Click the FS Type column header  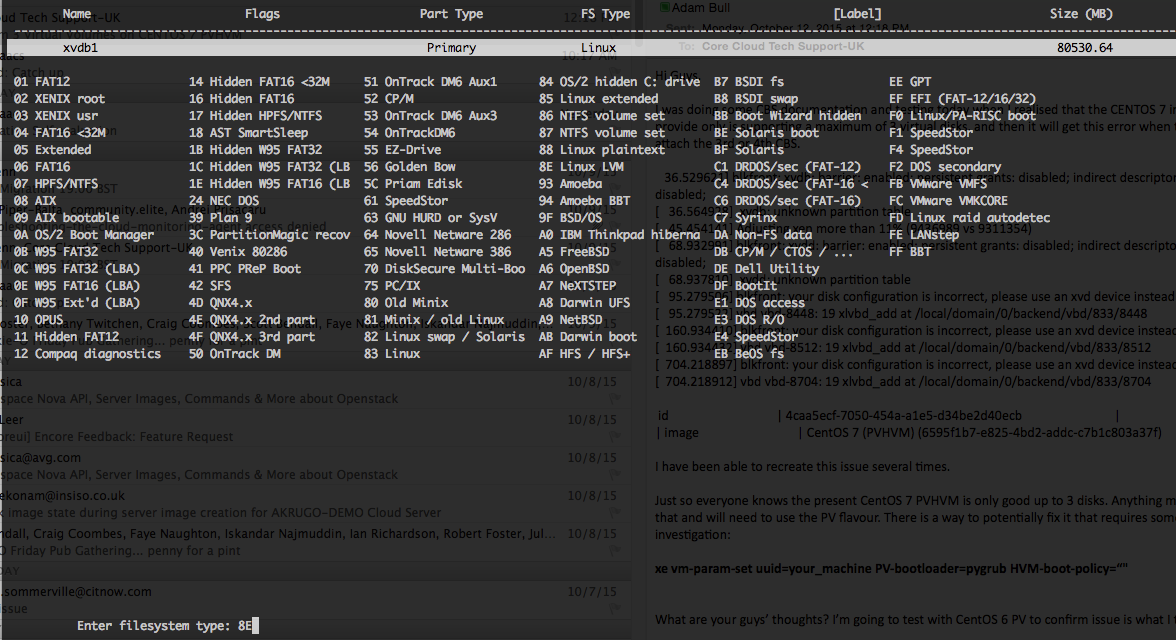tap(605, 14)
